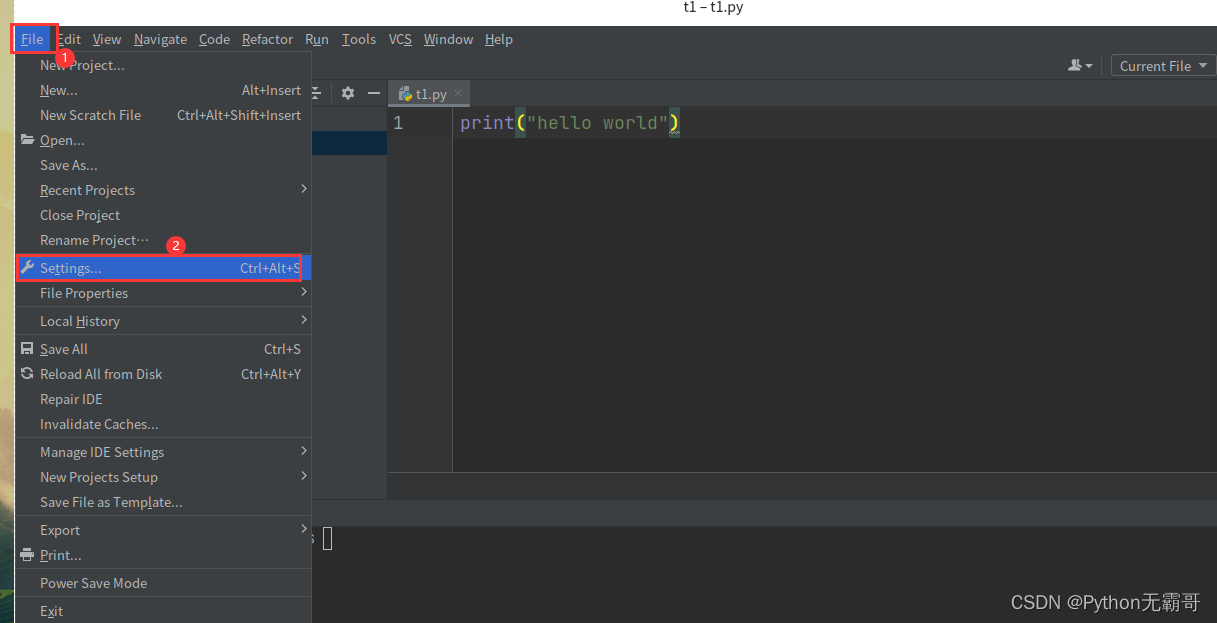Image resolution: width=1217 pixels, height=623 pixels.
Task: Expand File Properties submenu
Action: [x=163, y=293]
